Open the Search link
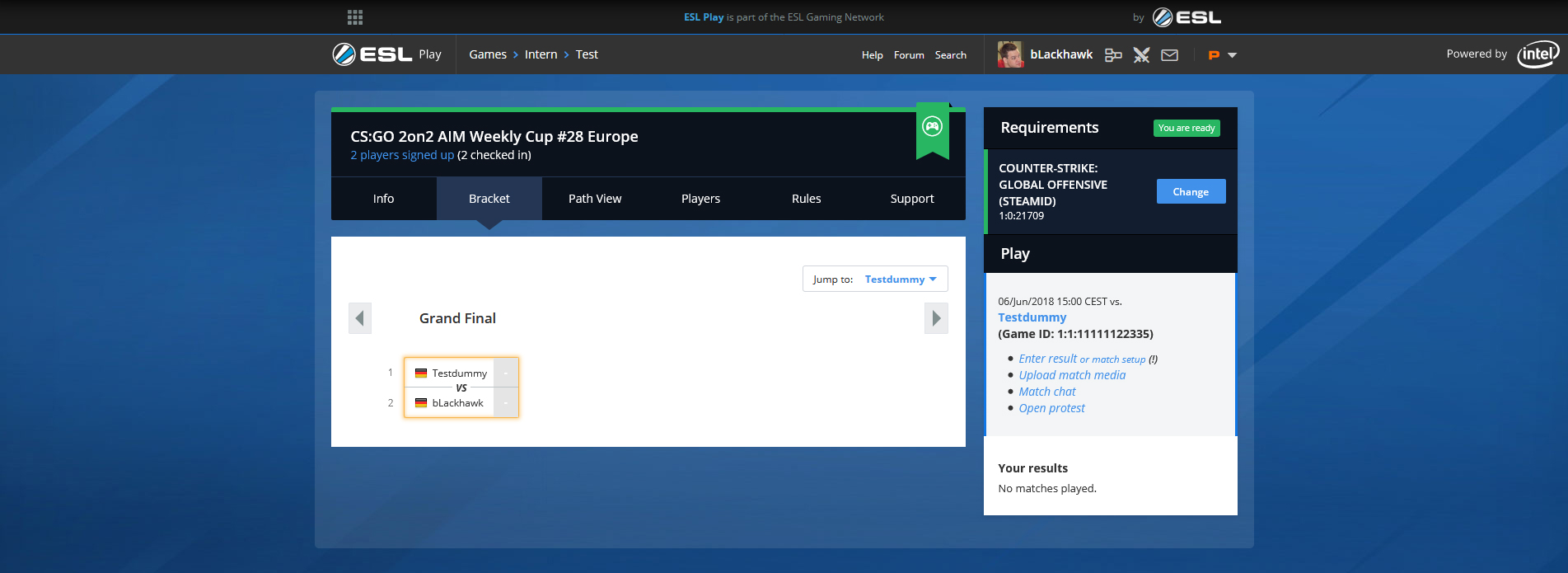1568x573 pixels. 951,55
